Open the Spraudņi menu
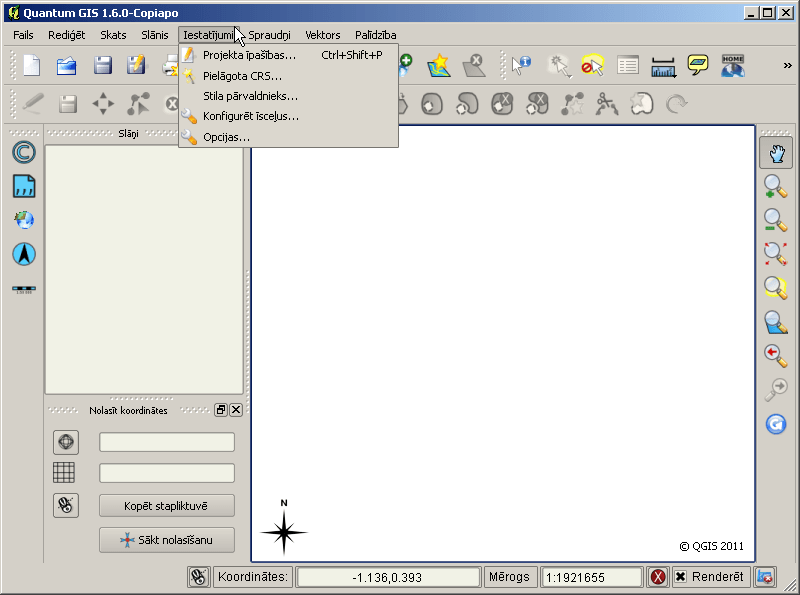Image resolution: width=800 pixels, height=595 pixels. (269, 35)
